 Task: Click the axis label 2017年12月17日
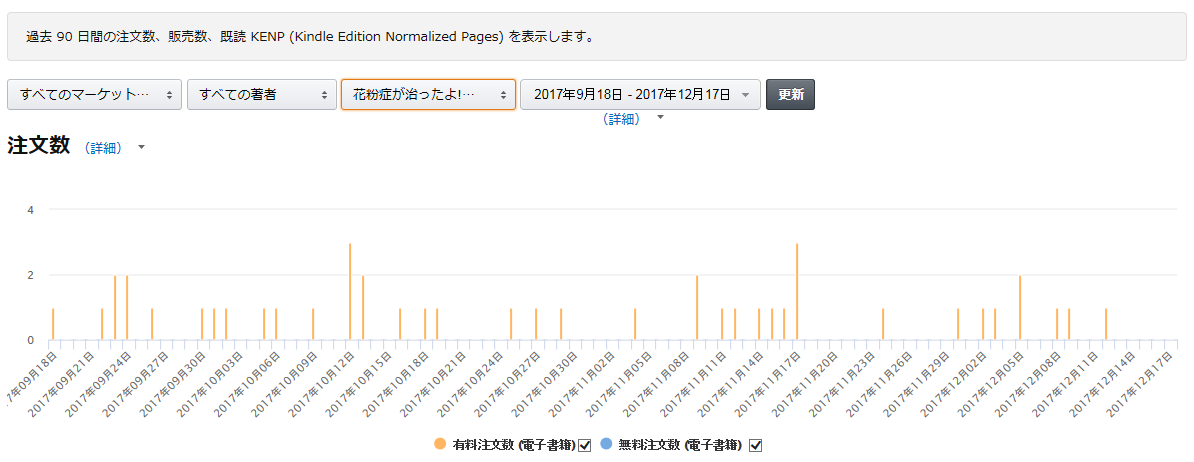coord(1138,384)
